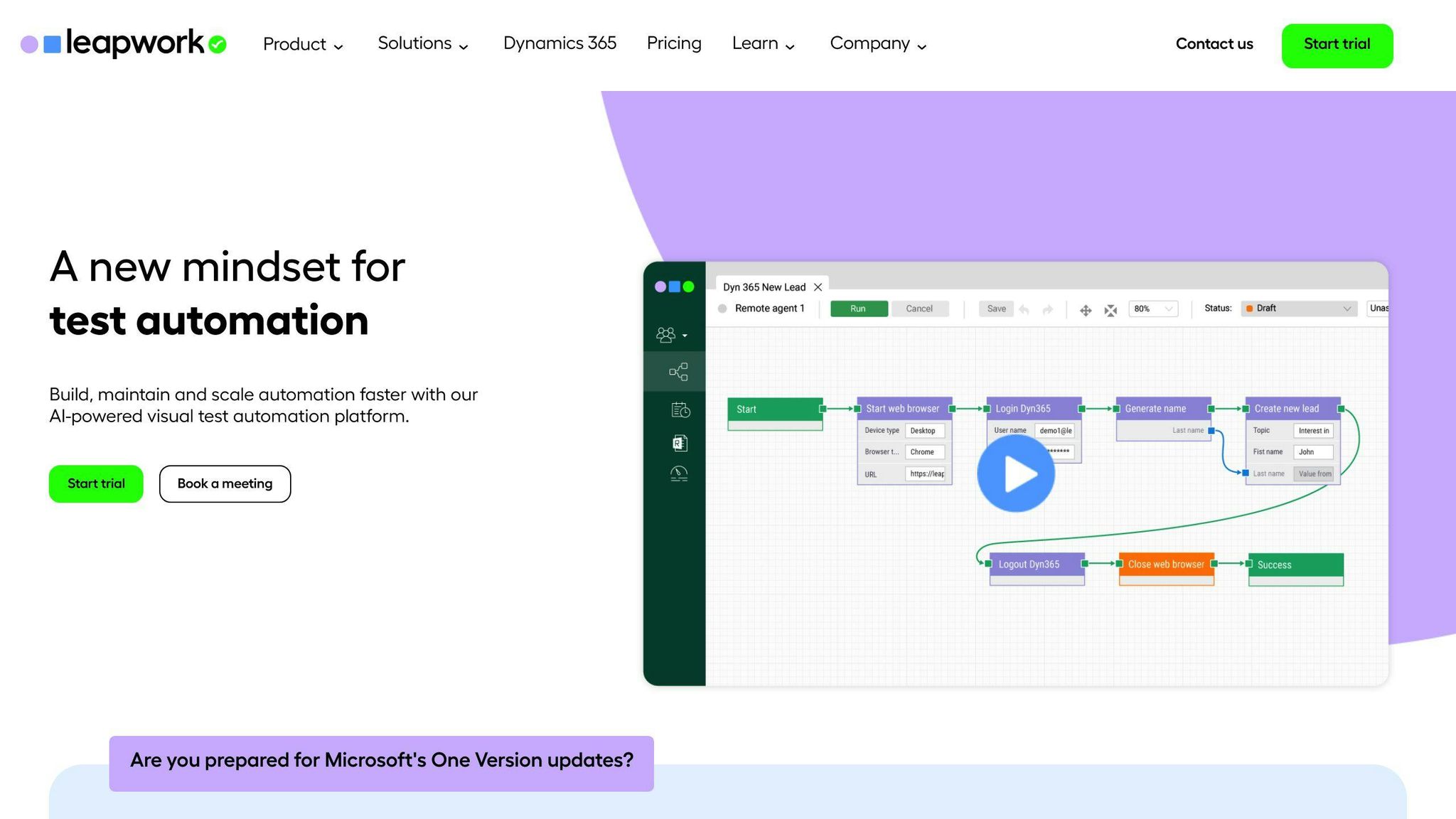
Task: Click the Microsoft One Version updates banner
Action: tap(382, 764)
